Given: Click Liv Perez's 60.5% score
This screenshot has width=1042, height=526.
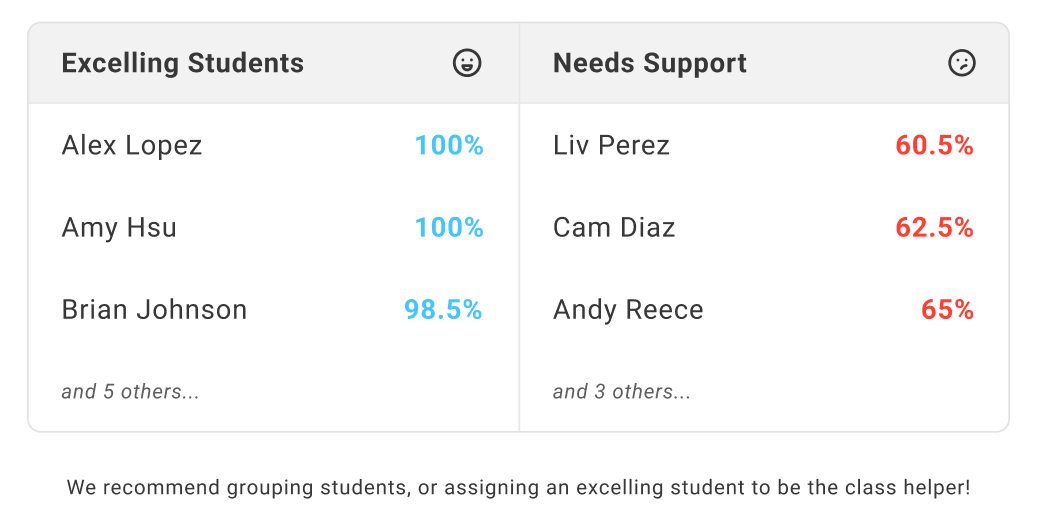Looking at the screenshot, I should pyautogui.click(x=934, y=146).
